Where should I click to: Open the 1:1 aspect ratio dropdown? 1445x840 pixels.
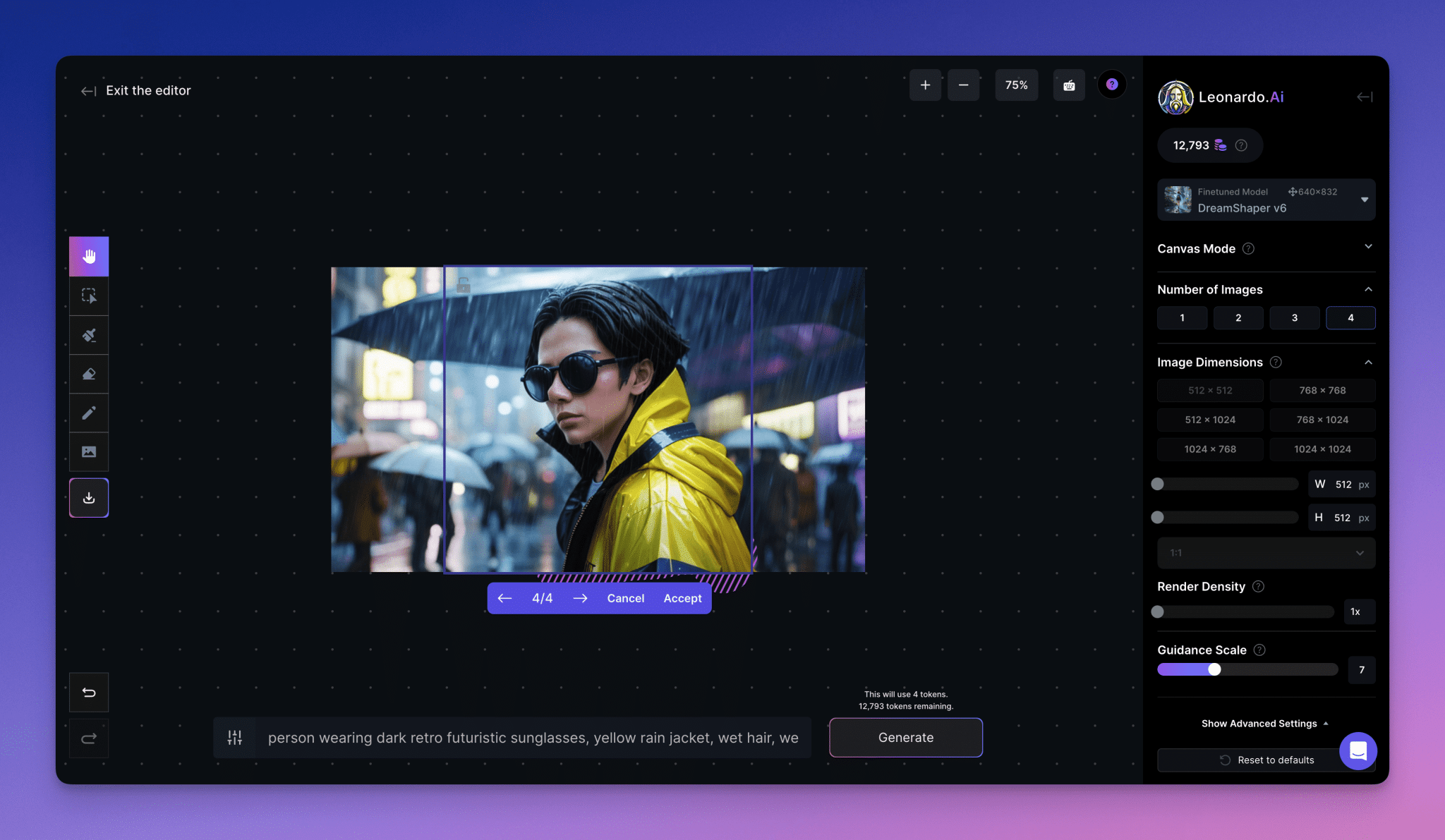(x=1266, y=553)
